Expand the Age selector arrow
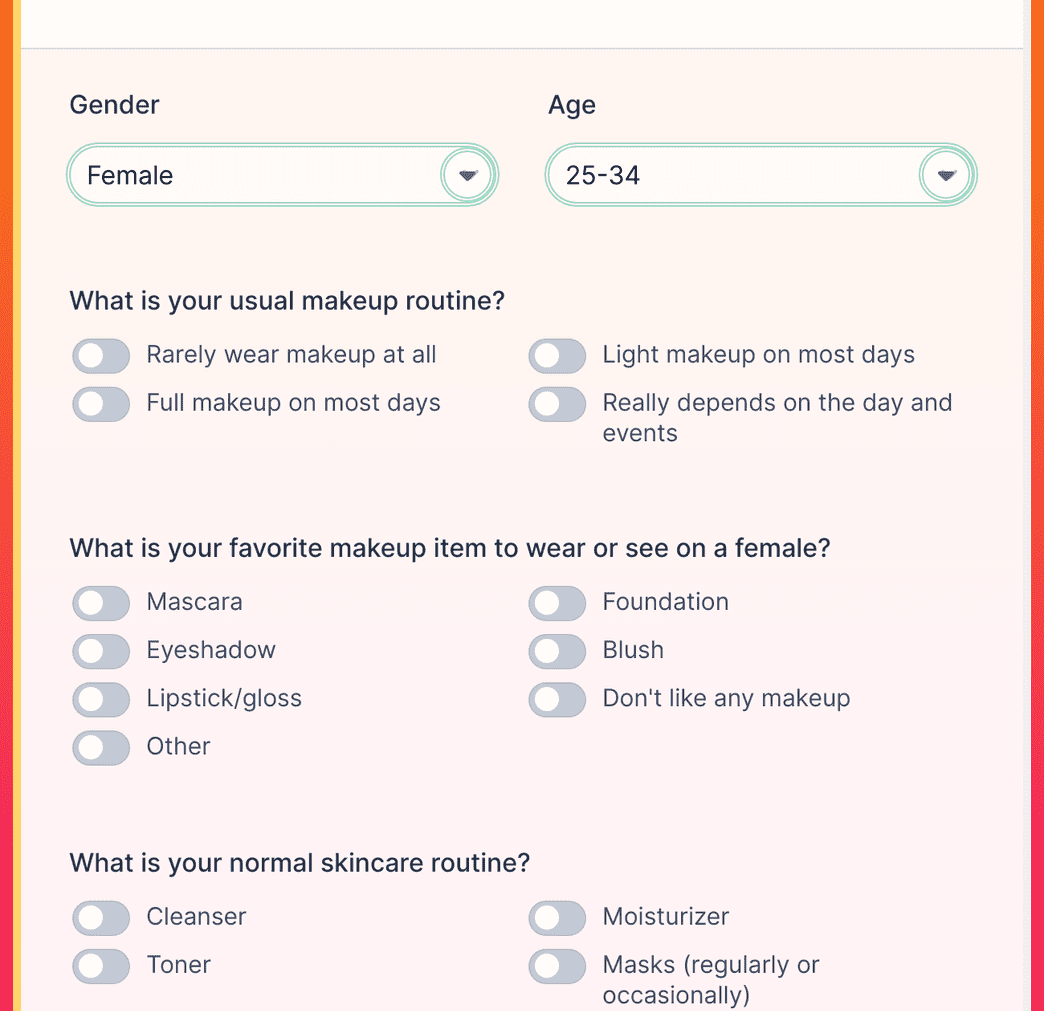Viewport: 1044px width, 1011px height. point(945,175)
